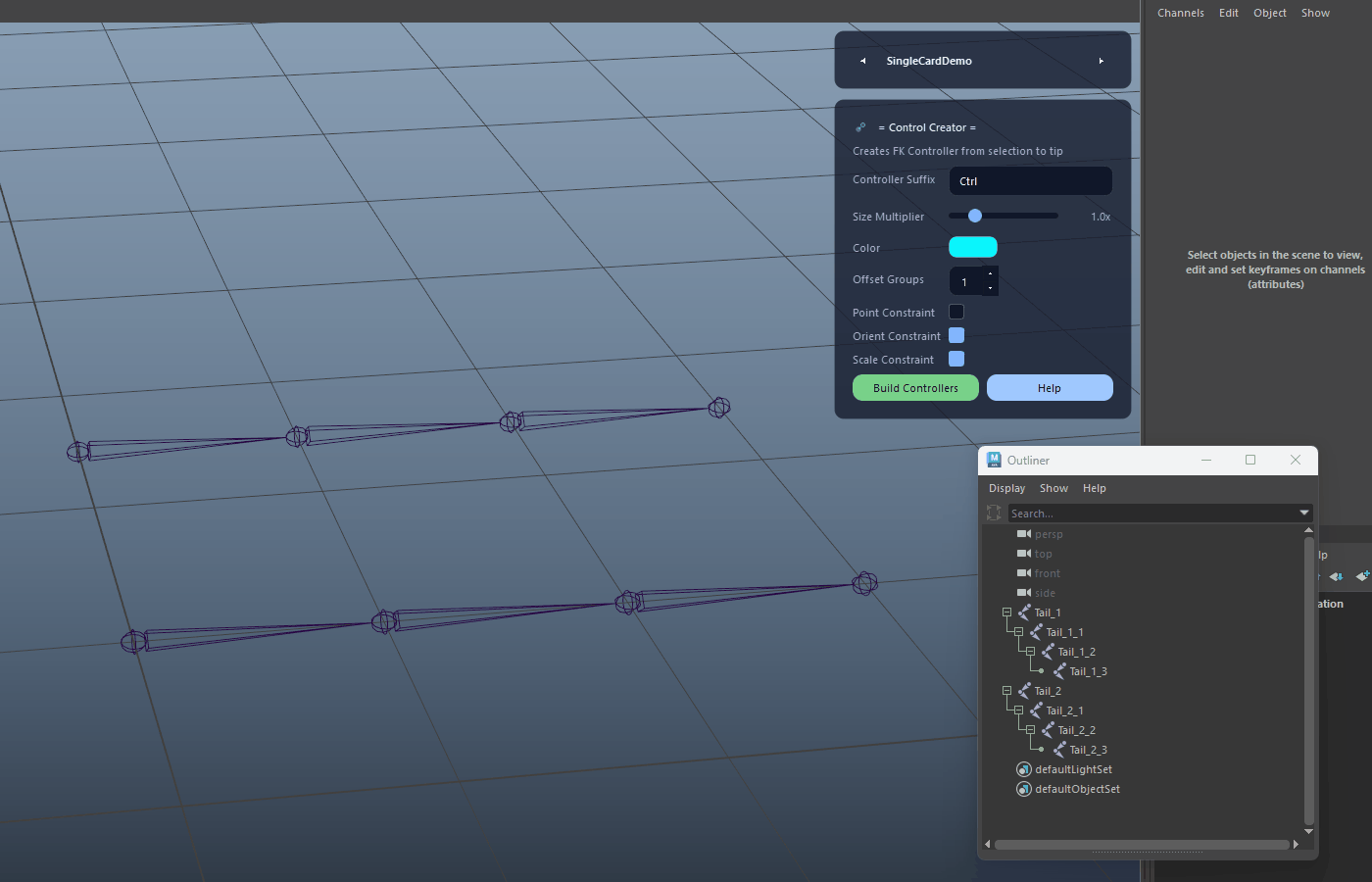Select the Tail_2_3 row label
Screen dimensions: 1372x882
[x=1089, y=750]
